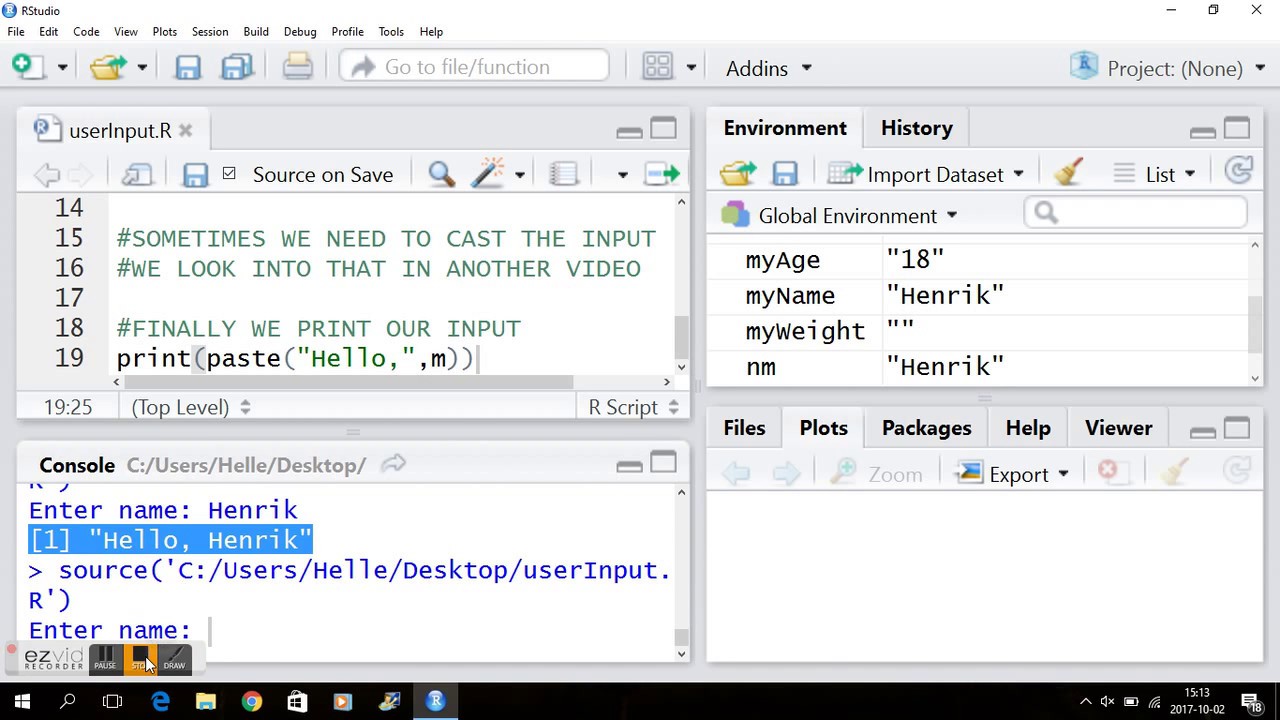Viewport: 1280px width, 720px height.
Task: Open the new file type dropdown arrow
Action: [x=62, y=68]
